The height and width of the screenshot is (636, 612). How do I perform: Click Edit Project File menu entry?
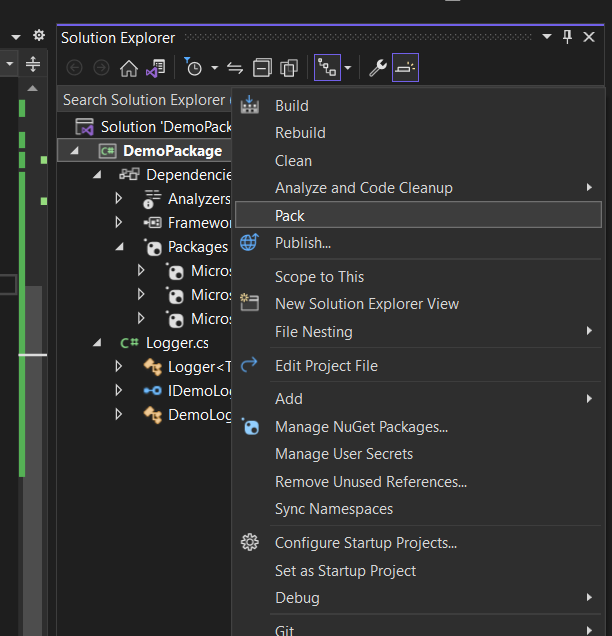click(x=326, y=366)
